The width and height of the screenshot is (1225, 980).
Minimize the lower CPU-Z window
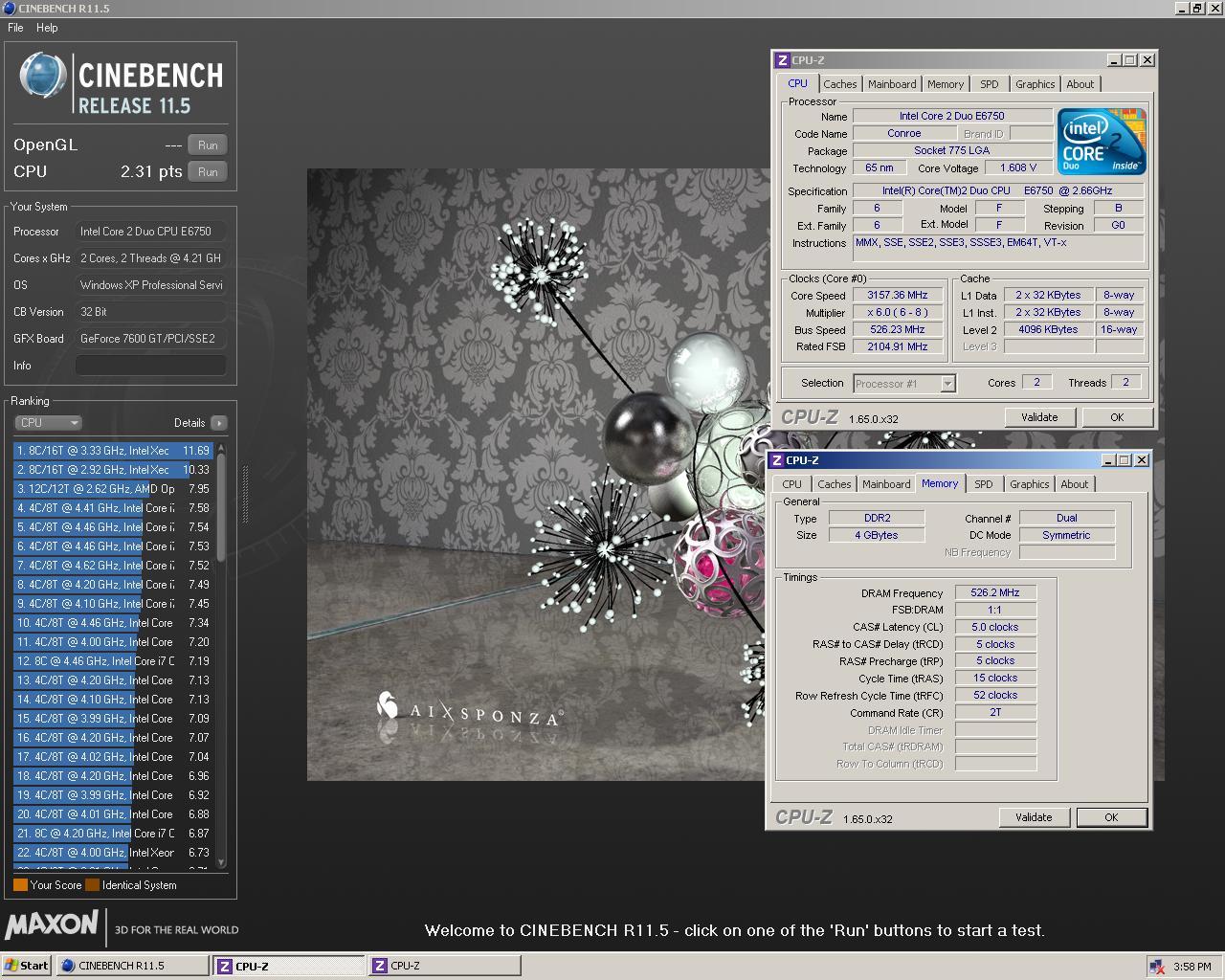pyautogui.click(x=1109, y=460)
